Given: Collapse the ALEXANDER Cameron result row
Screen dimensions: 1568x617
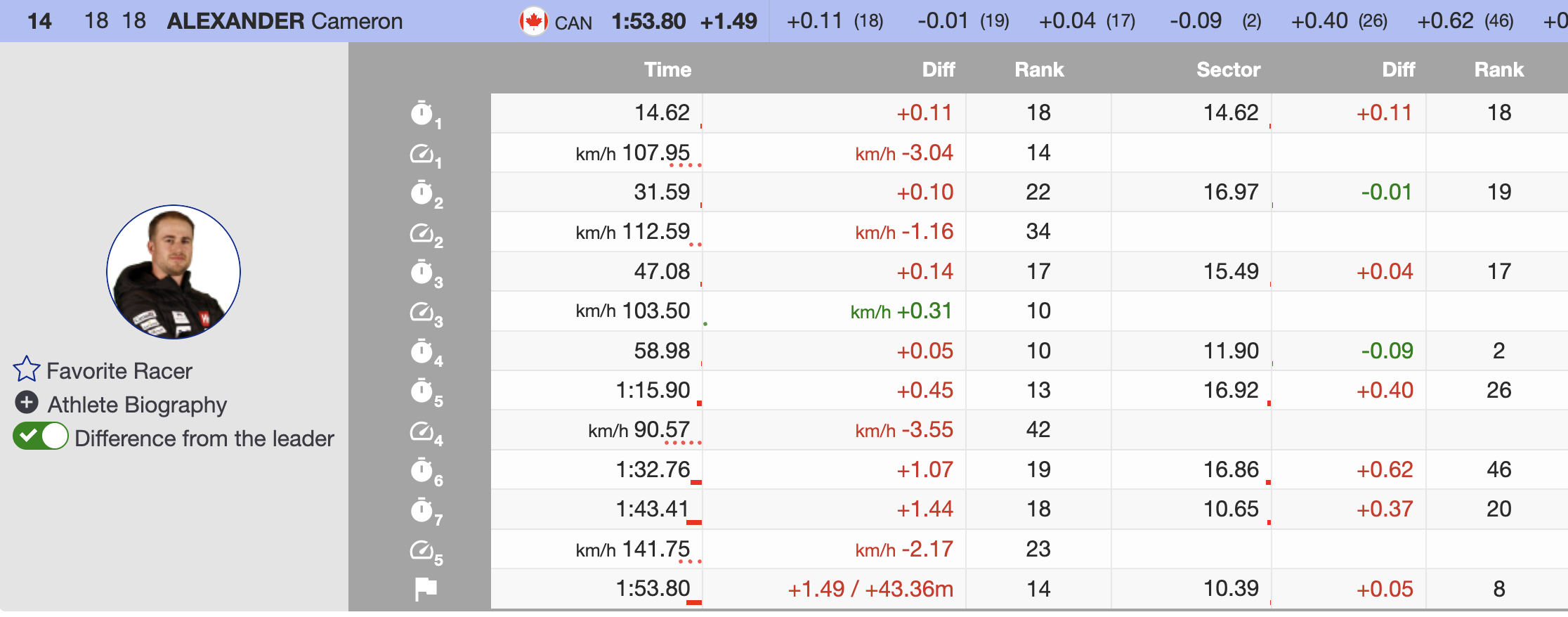Looking at the screenshot, I should pyautogui.click(x=285, y=21).
